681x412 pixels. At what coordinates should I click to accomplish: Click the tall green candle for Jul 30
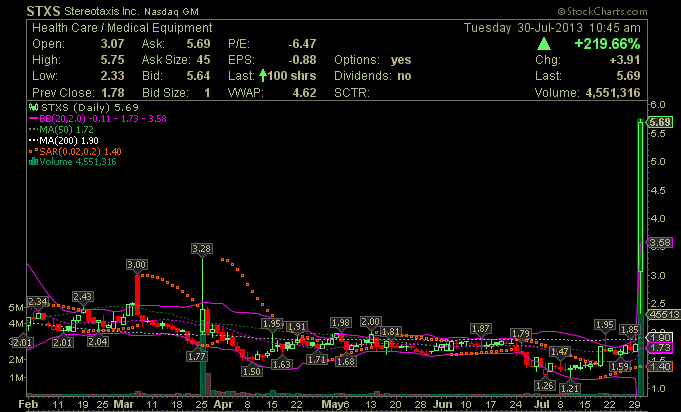click(640, 197)
